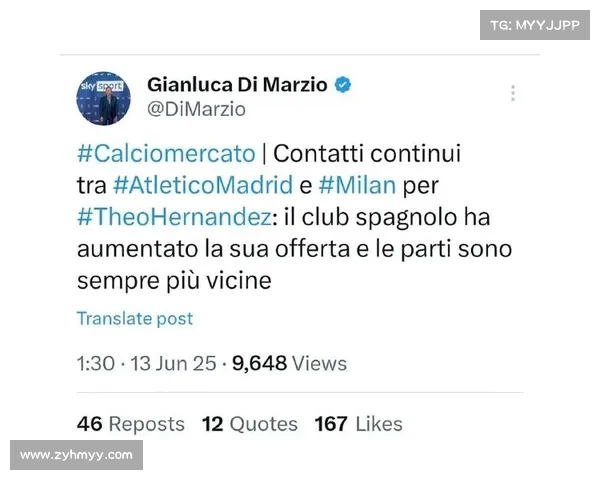Open the three-dot more options menu
The height and width of the screenshot is (480, 600).
(x=513, y=93)
